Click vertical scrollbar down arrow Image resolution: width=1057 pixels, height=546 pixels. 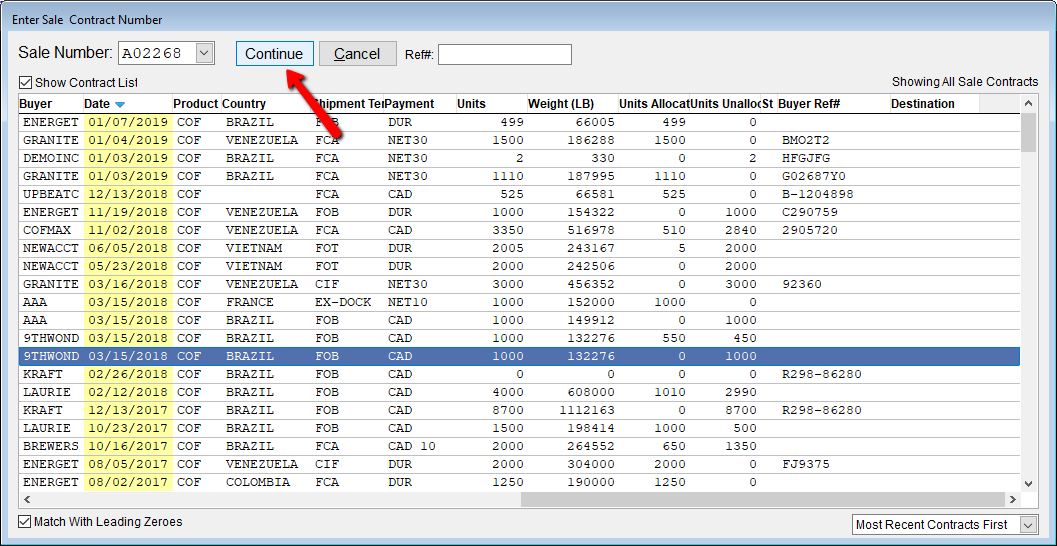pos(1029,483)
